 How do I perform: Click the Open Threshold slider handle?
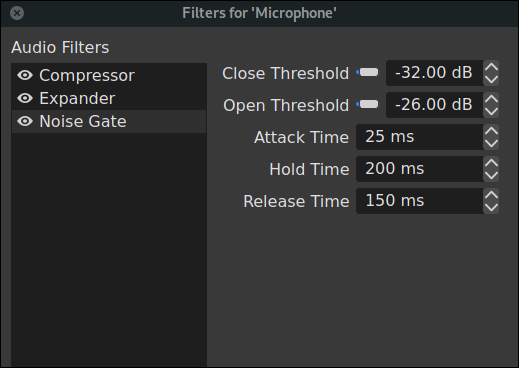point(369,104)
